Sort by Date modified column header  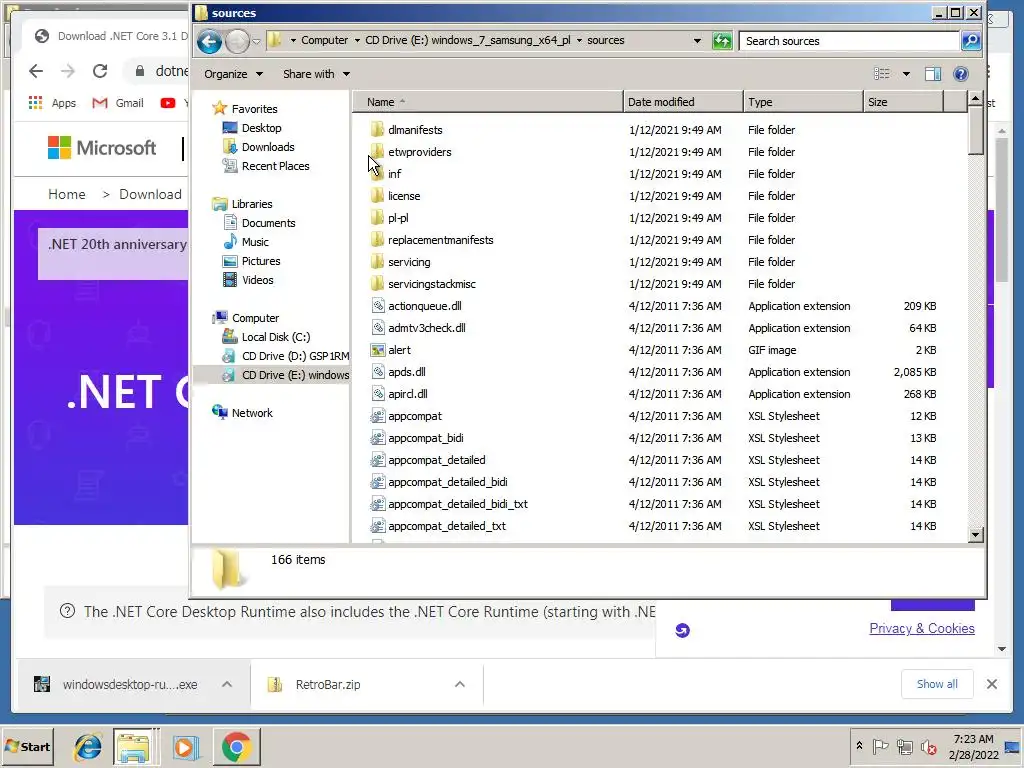[x=683, y=102]
